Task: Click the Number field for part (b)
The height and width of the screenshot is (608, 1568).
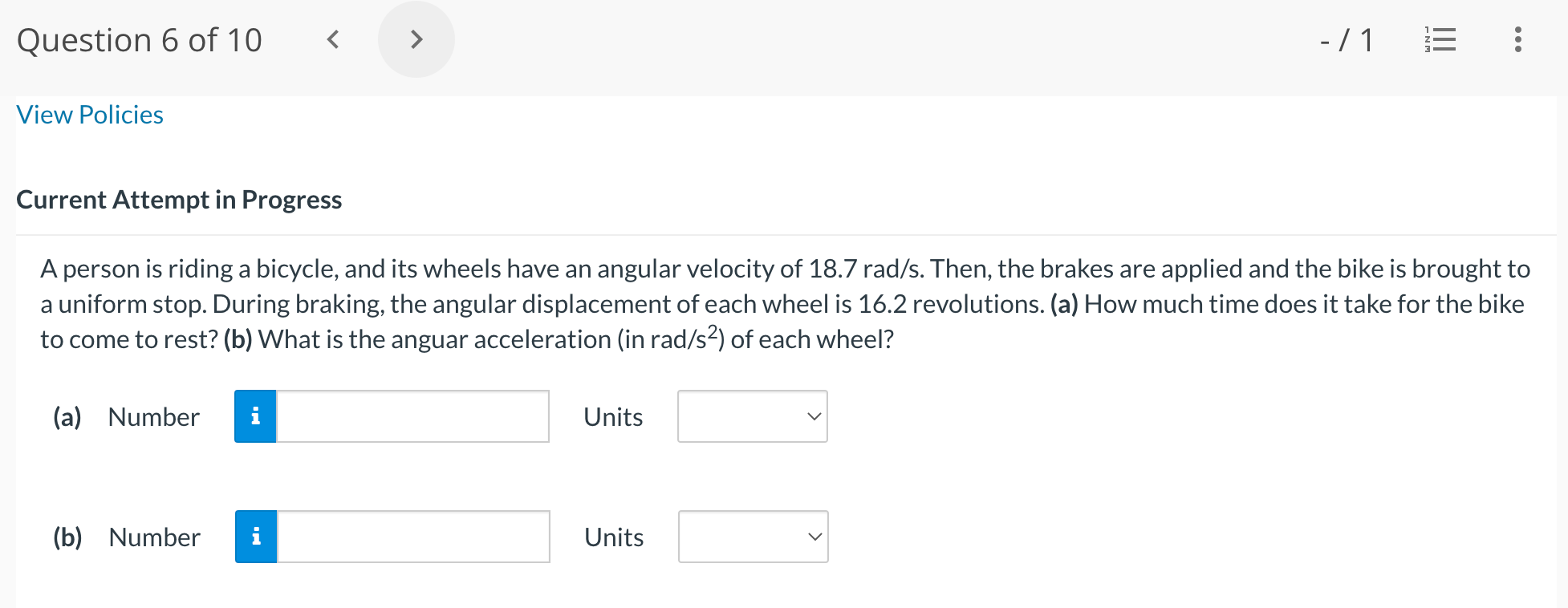Action: (x=412, y=537)
